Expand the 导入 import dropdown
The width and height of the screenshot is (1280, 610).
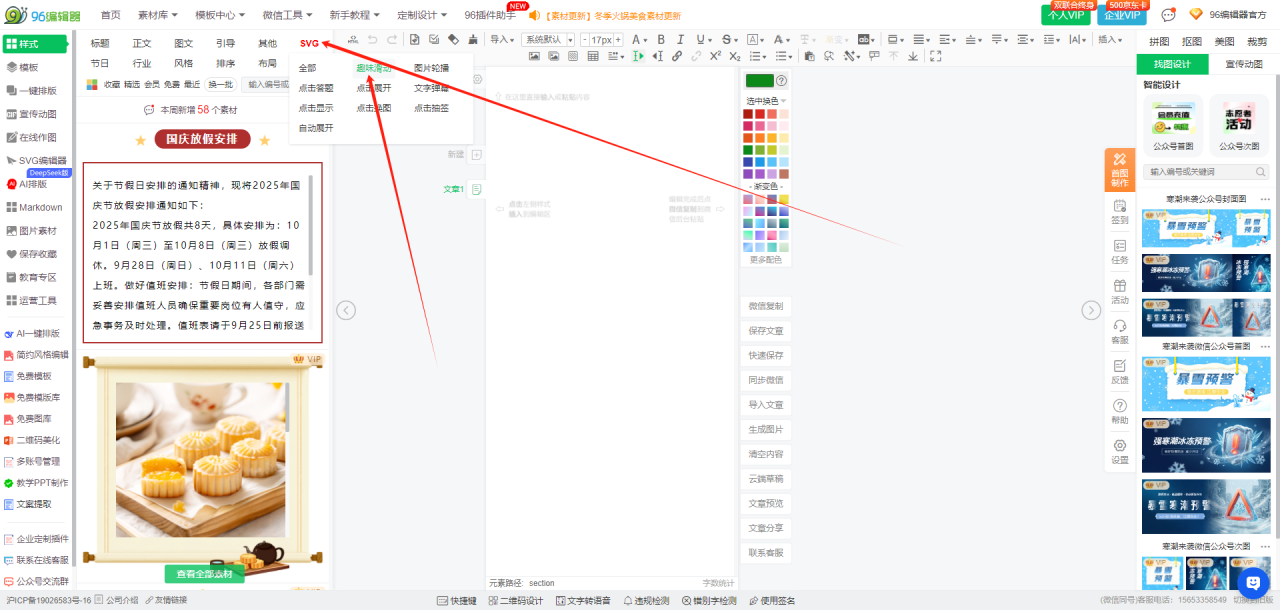click(x=502, y=40)
